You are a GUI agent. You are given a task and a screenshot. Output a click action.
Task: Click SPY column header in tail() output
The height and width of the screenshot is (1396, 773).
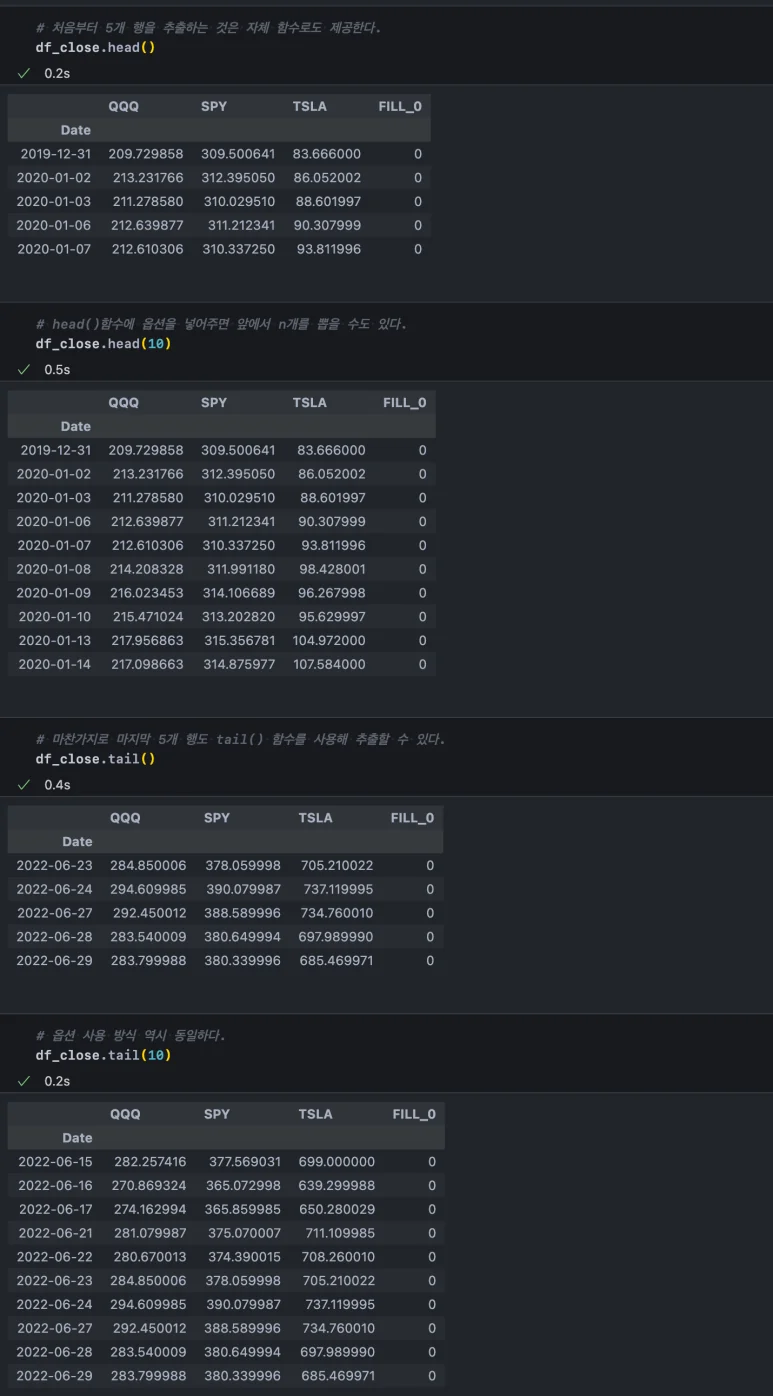[x=216, y=818]
